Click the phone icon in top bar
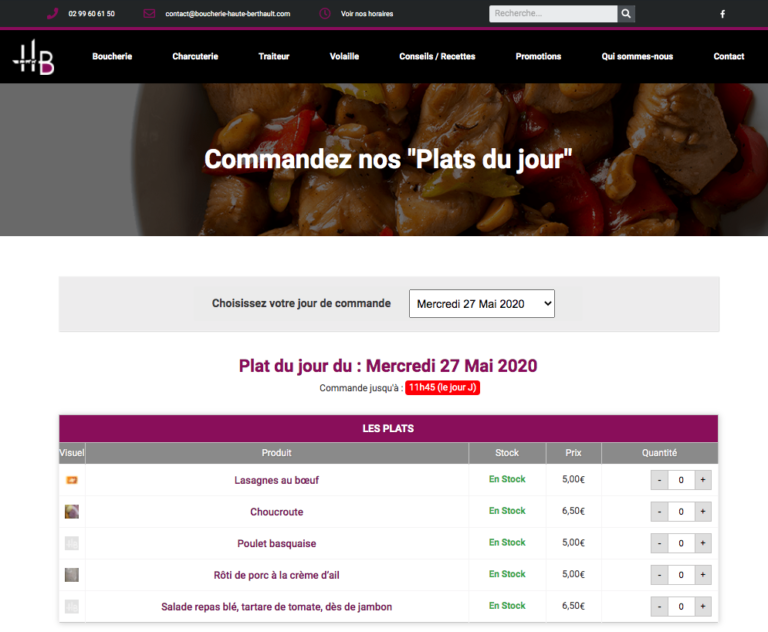Screen dimensions: 768x632 [52, 14]
